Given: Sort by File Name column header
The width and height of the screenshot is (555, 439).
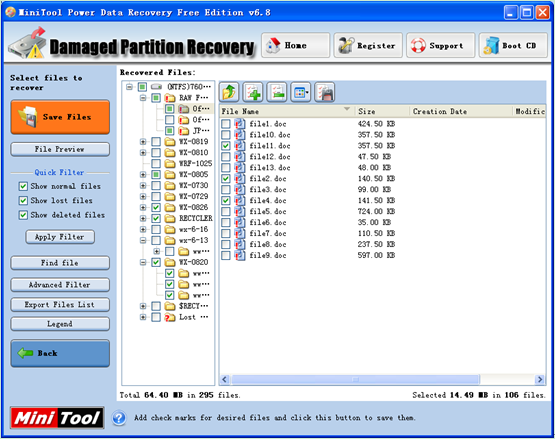Looking at the screenshot, I should pyautogui.click(x=287, y=111).
